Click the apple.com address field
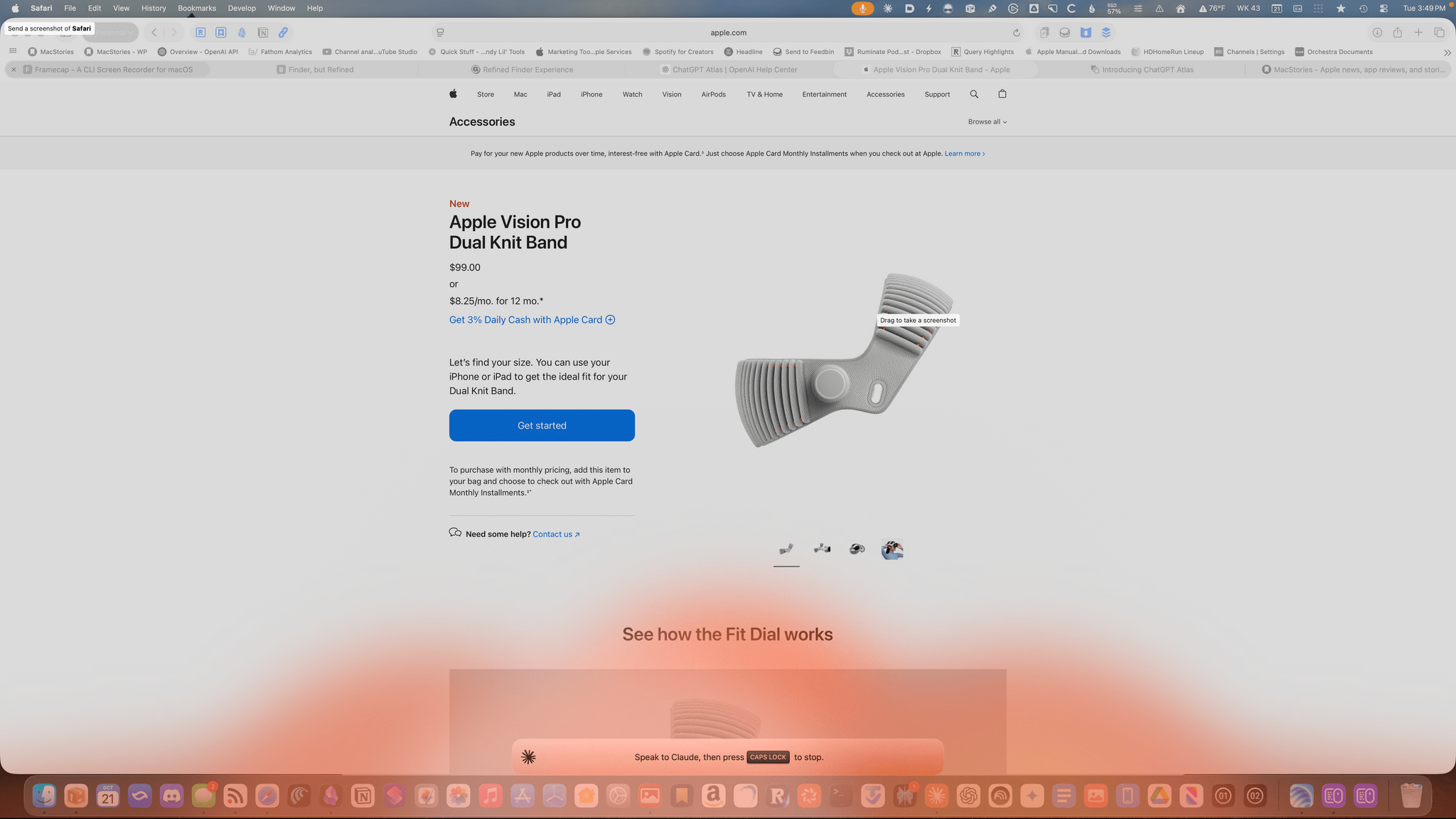 728,33
